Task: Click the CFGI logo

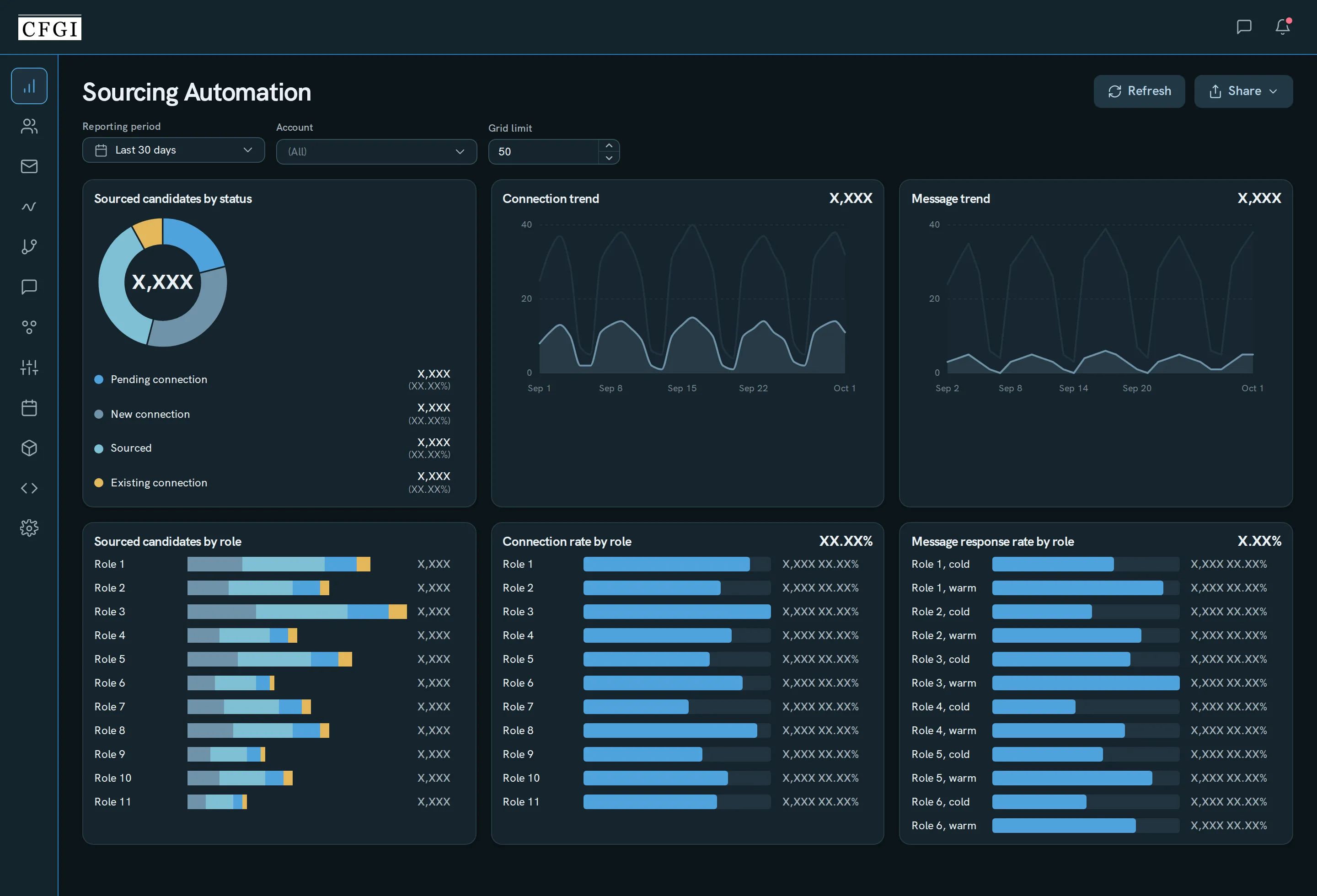Action: (50, 28)
